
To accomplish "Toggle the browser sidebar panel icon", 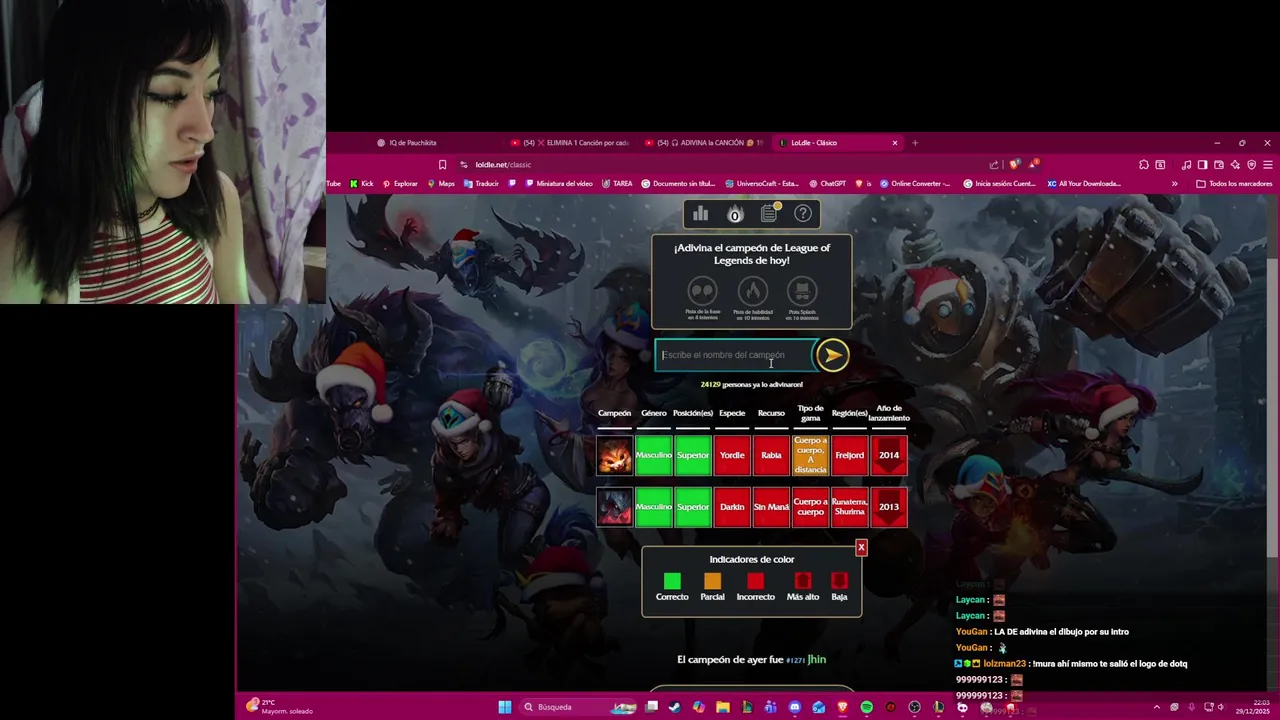I will [x=1202, y=165].
